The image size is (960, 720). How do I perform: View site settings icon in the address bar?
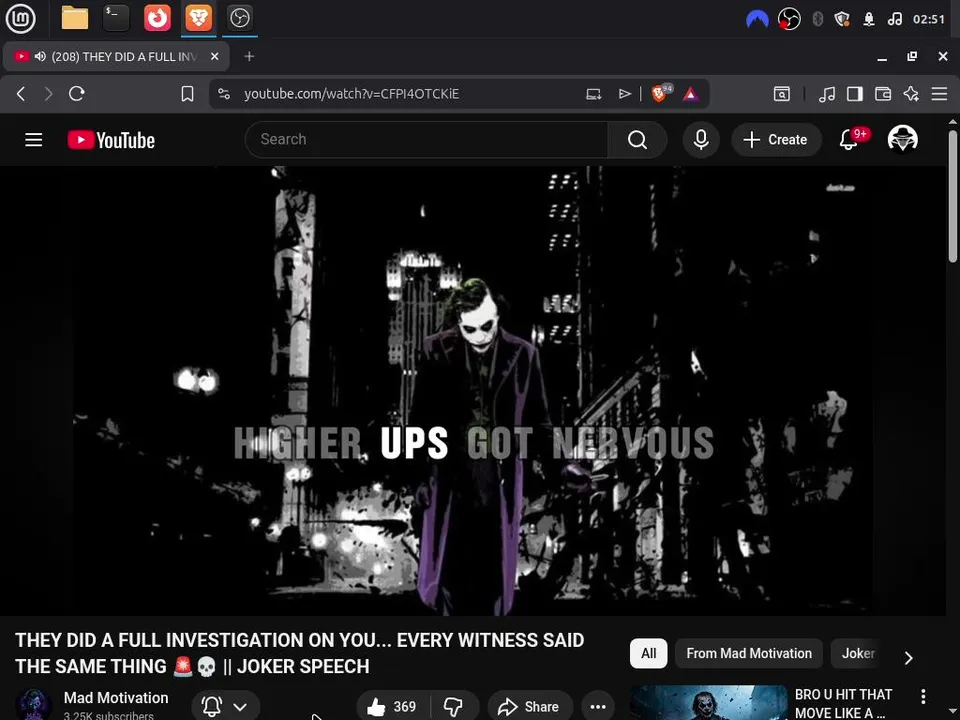(x=224, y=94)
